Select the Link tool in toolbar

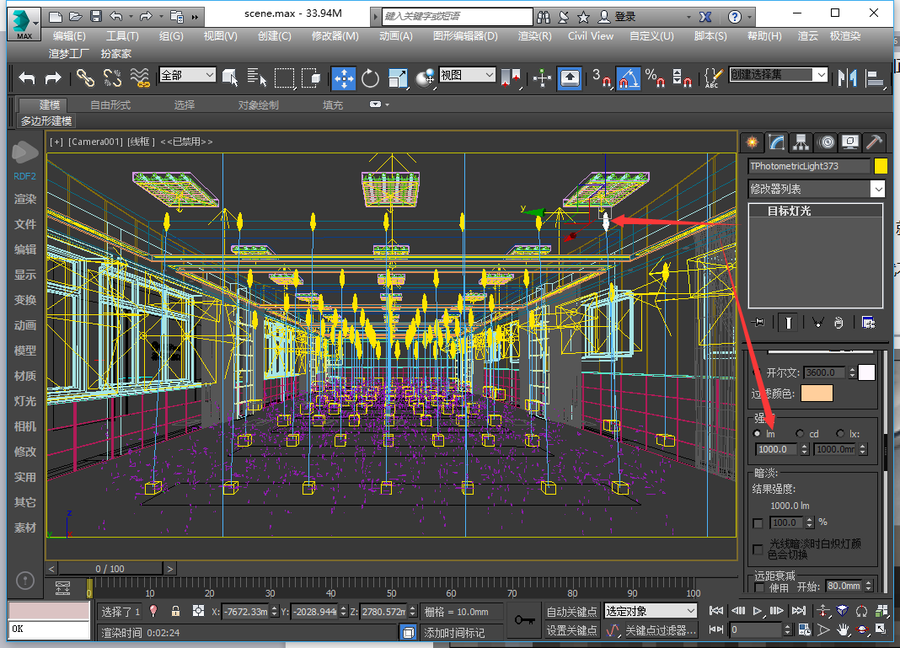point(86,77)
